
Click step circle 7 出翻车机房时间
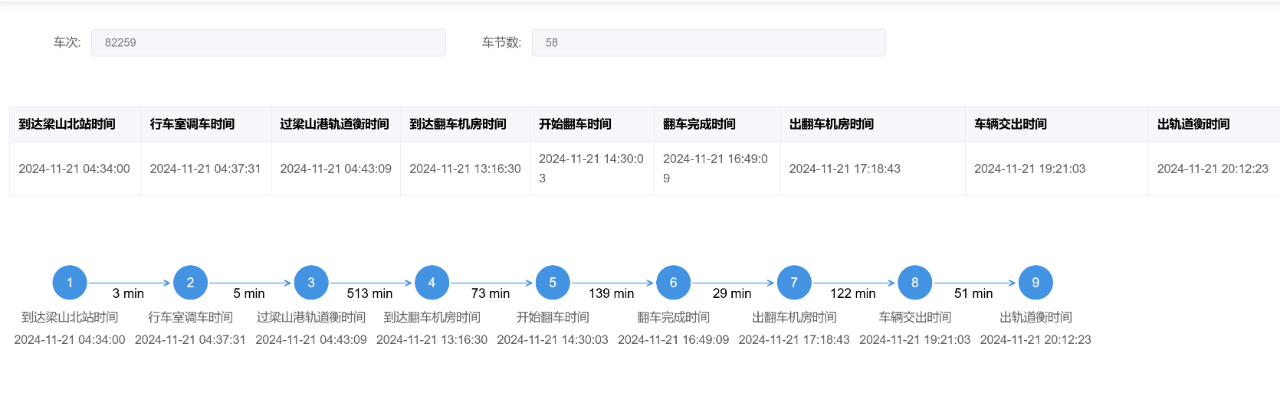point(794,282)
